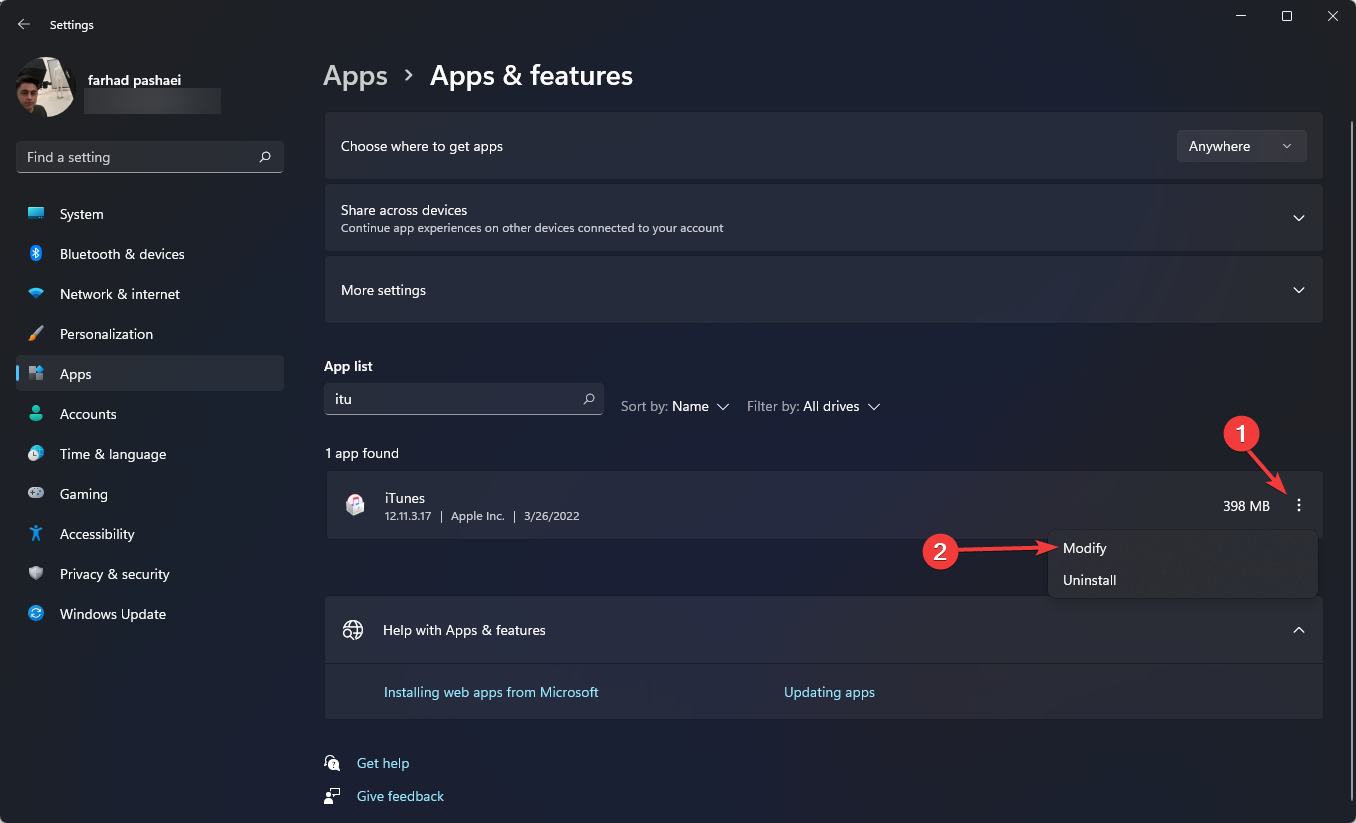Viewport: 1356px width, 823px height.
Task: Click the Find a setting search box
Action: tap(140, 157)
